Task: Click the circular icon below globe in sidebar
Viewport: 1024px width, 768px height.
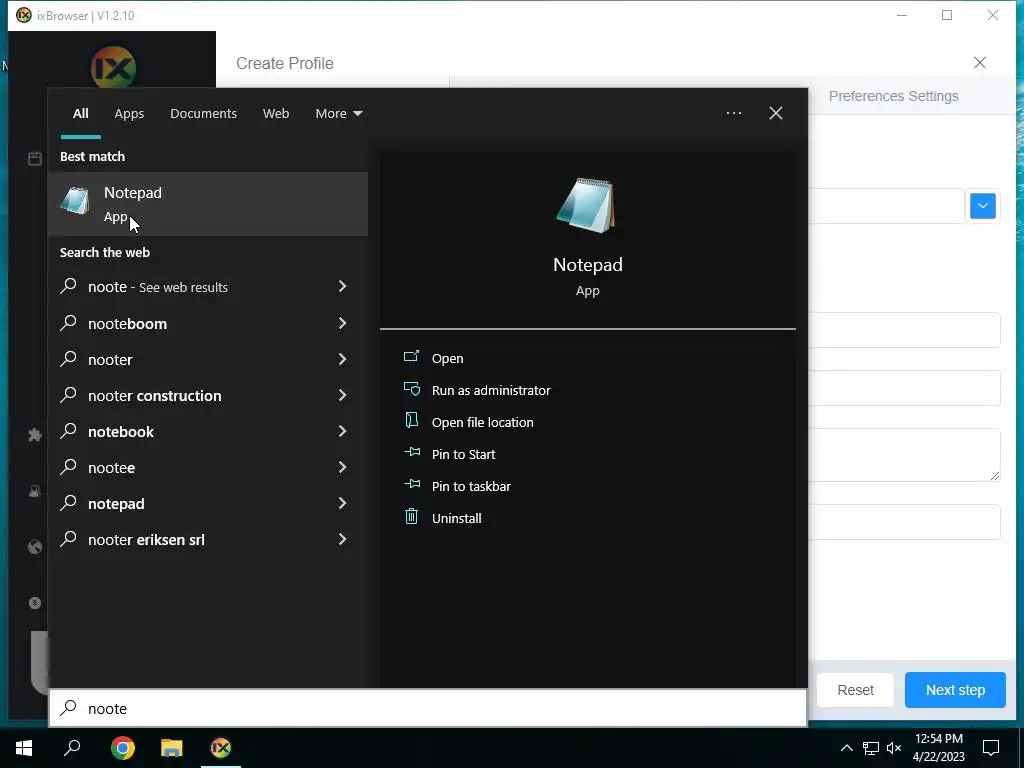Action: (35, 603)
